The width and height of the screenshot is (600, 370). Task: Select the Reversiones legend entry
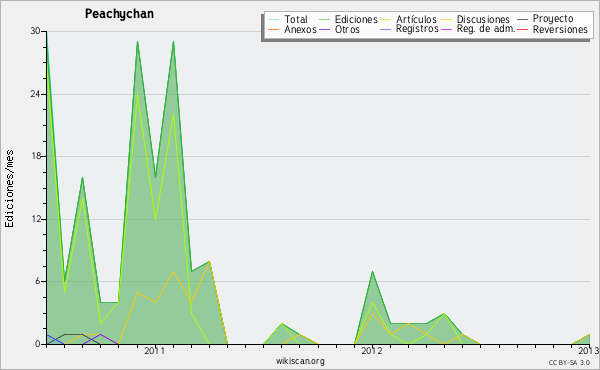click(x=560, y=29)
